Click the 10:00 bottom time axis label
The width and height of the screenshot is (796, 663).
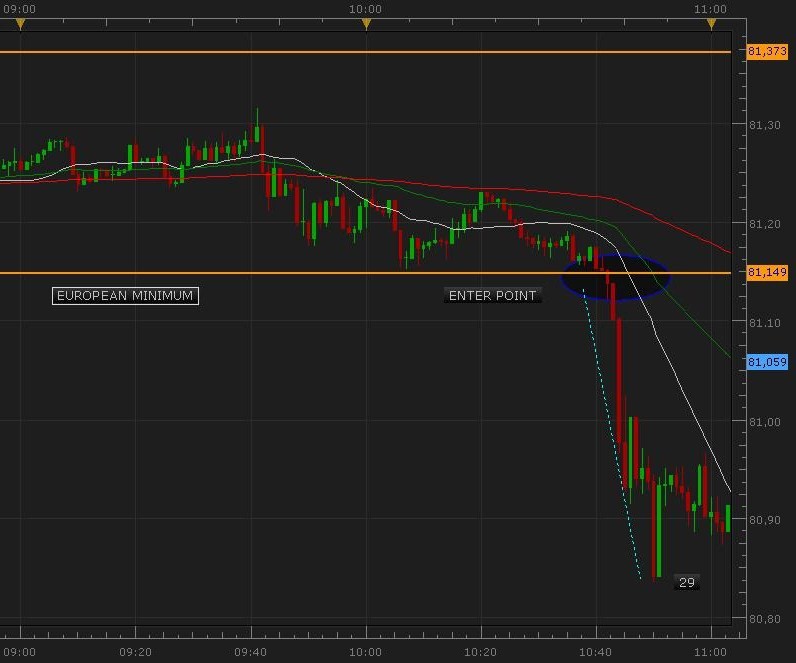point(366,652)
